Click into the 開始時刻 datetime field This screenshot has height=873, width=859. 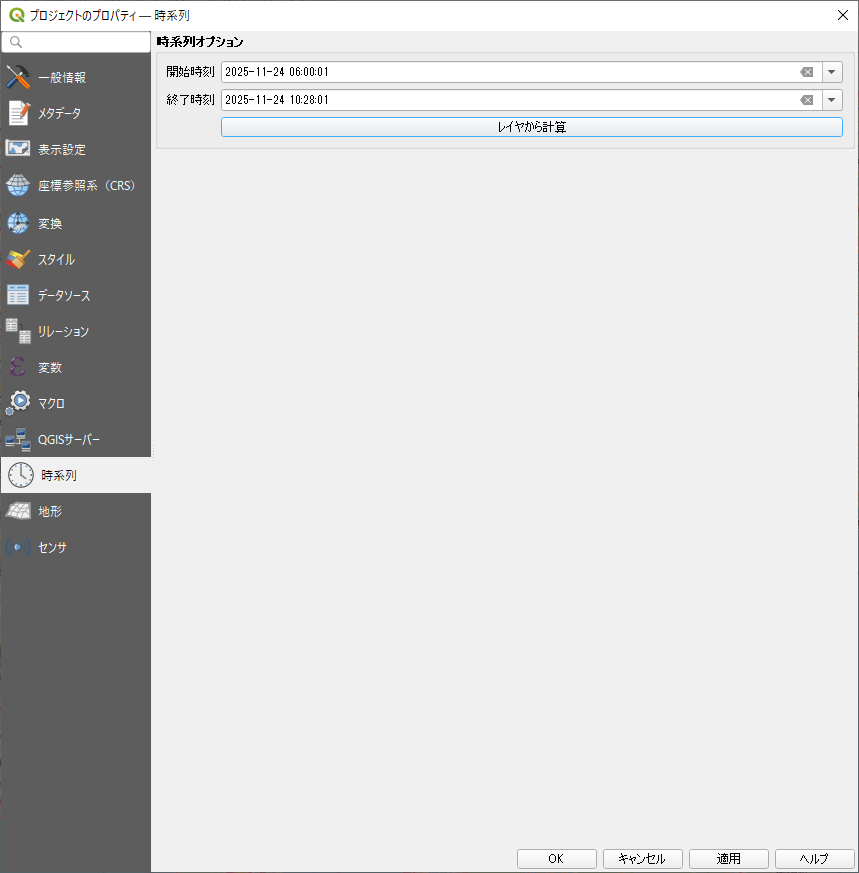pos(500,72)
